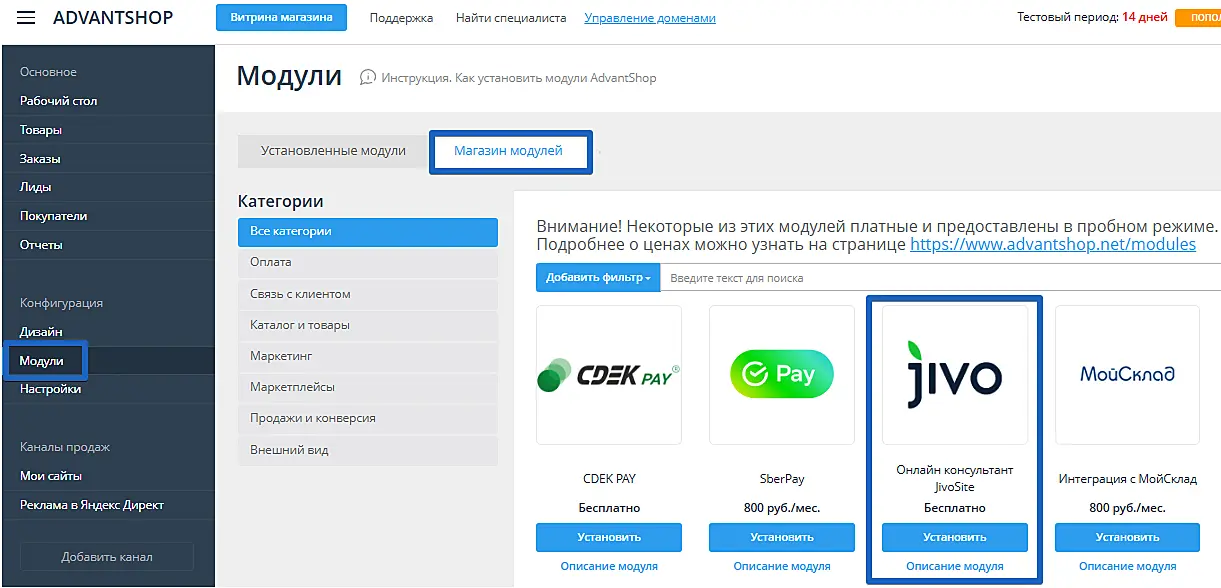
Task: Open the advantshop.net/modules link
Action: click(x=1052, y=244)
